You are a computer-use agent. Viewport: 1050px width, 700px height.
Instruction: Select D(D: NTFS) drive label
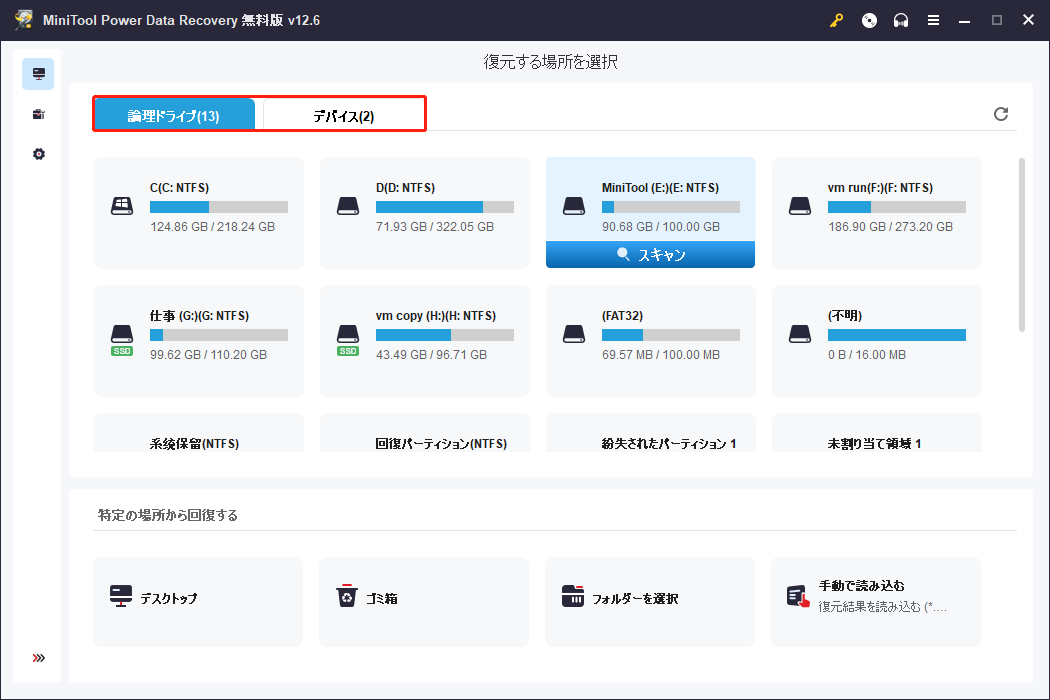click(405, 188)
